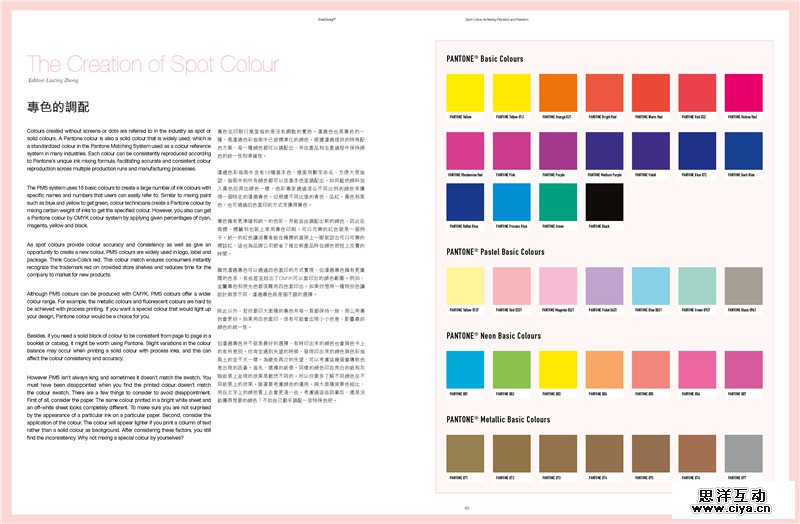This screenshot has height=524, width=800.
Task: Pick the PANTONE Black swatch
Action: (603, 202)
